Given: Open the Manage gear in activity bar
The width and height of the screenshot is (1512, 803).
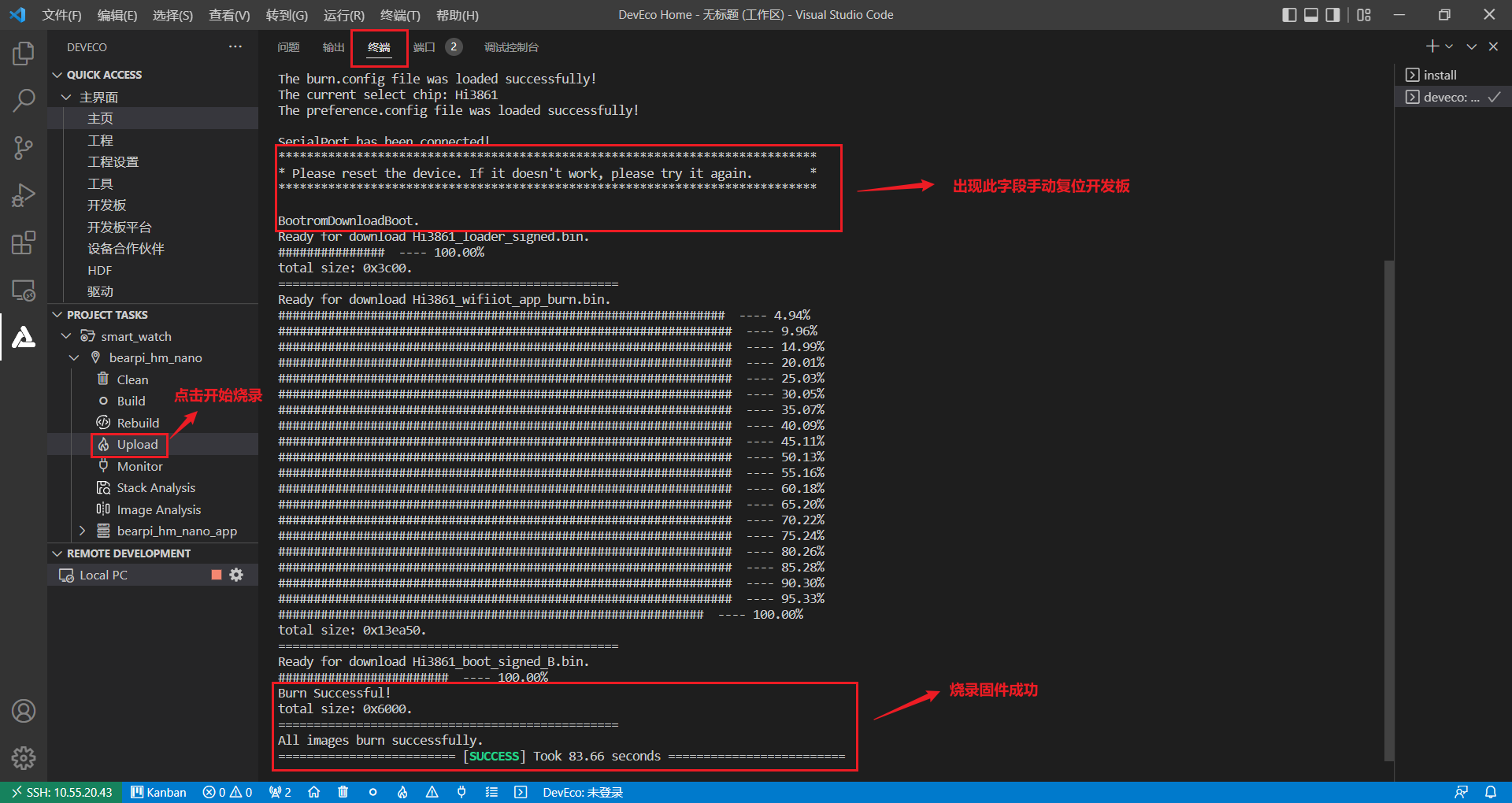Looking at the screenshot, I should [x=24, y=758].
